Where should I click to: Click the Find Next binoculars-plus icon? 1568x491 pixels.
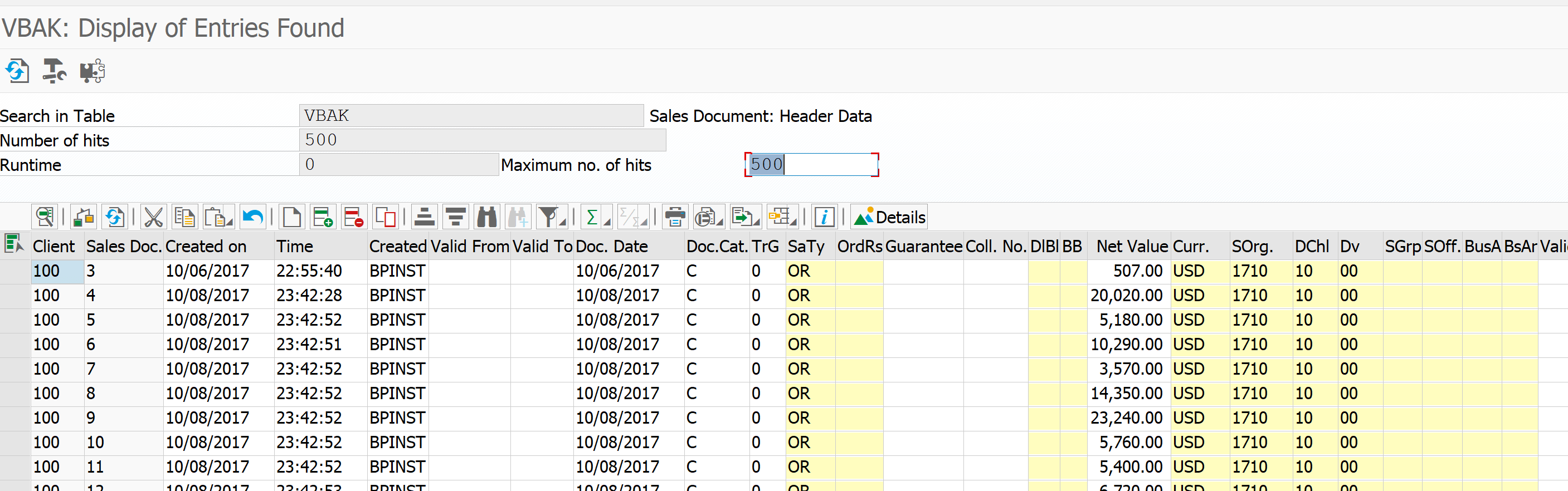(x=518, y=217)
